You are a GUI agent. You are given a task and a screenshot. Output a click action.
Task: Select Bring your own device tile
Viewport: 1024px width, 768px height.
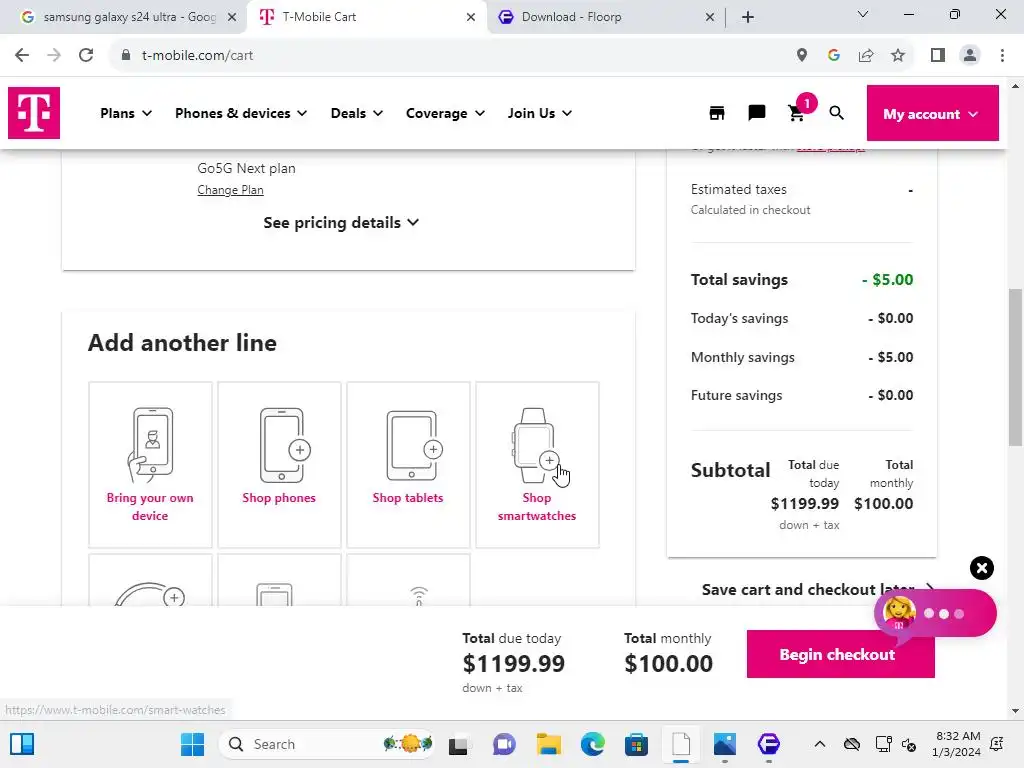coord(150,465)
